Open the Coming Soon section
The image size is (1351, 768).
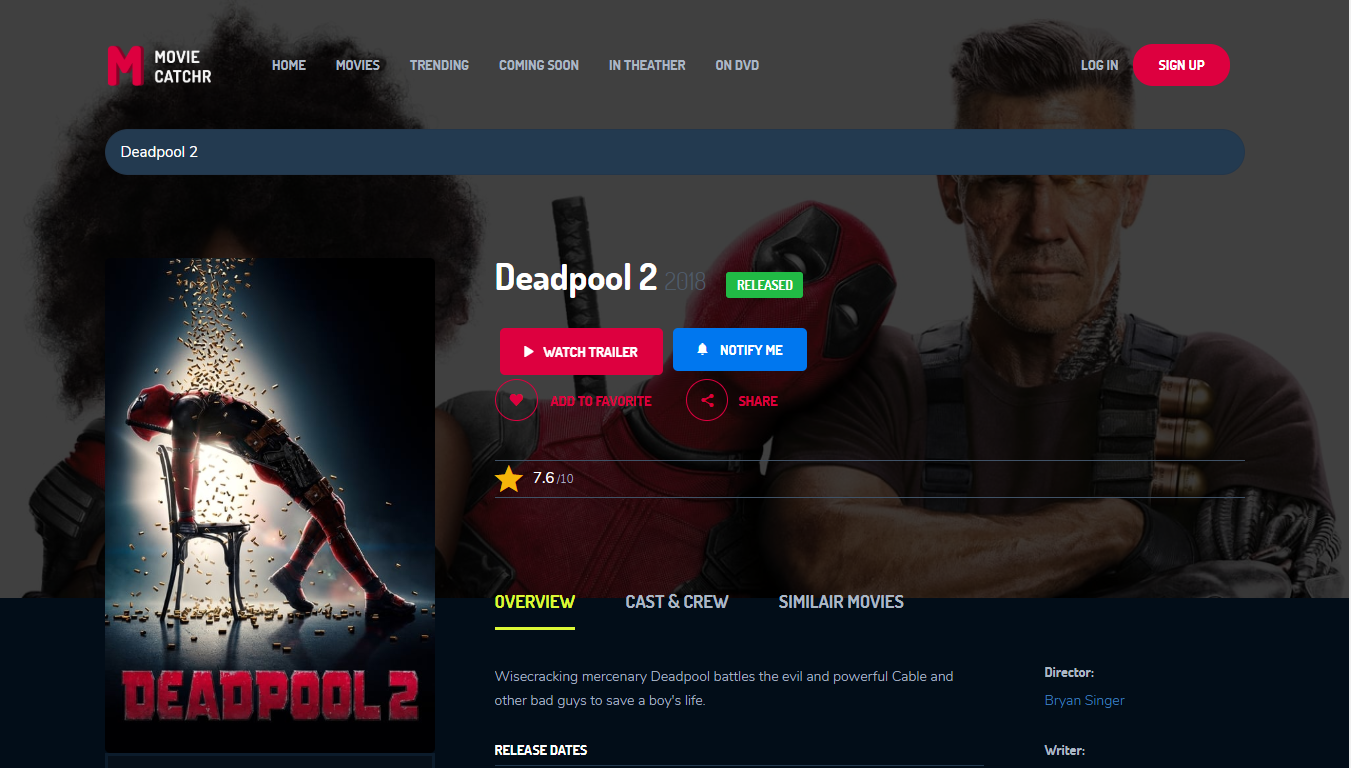click(539, 65)
